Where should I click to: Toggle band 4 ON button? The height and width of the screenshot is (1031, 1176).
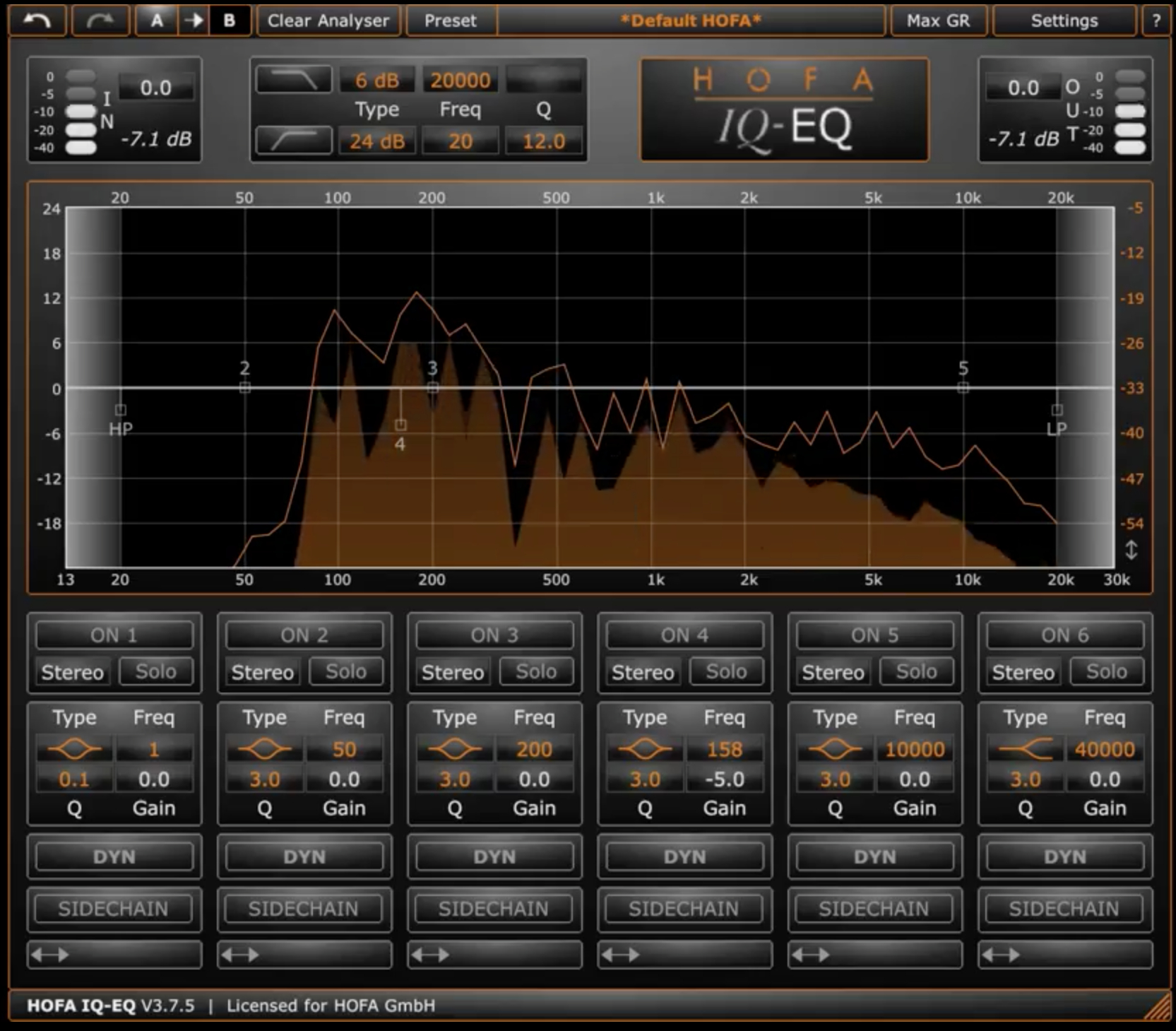(684, 635)
